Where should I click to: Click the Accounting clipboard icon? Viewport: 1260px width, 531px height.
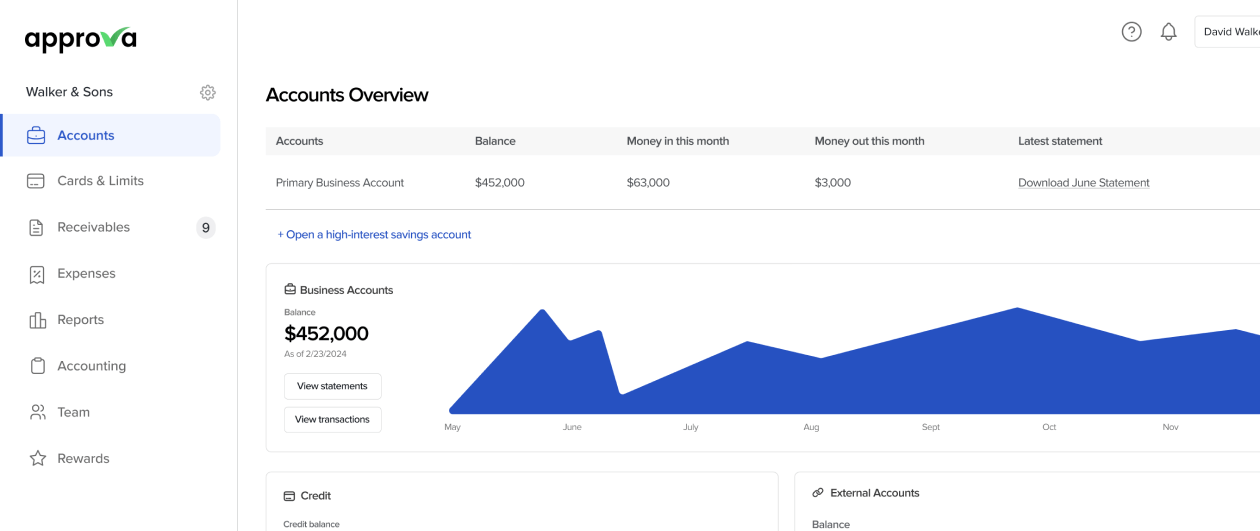pyautogui.click(x=37, y=366)
